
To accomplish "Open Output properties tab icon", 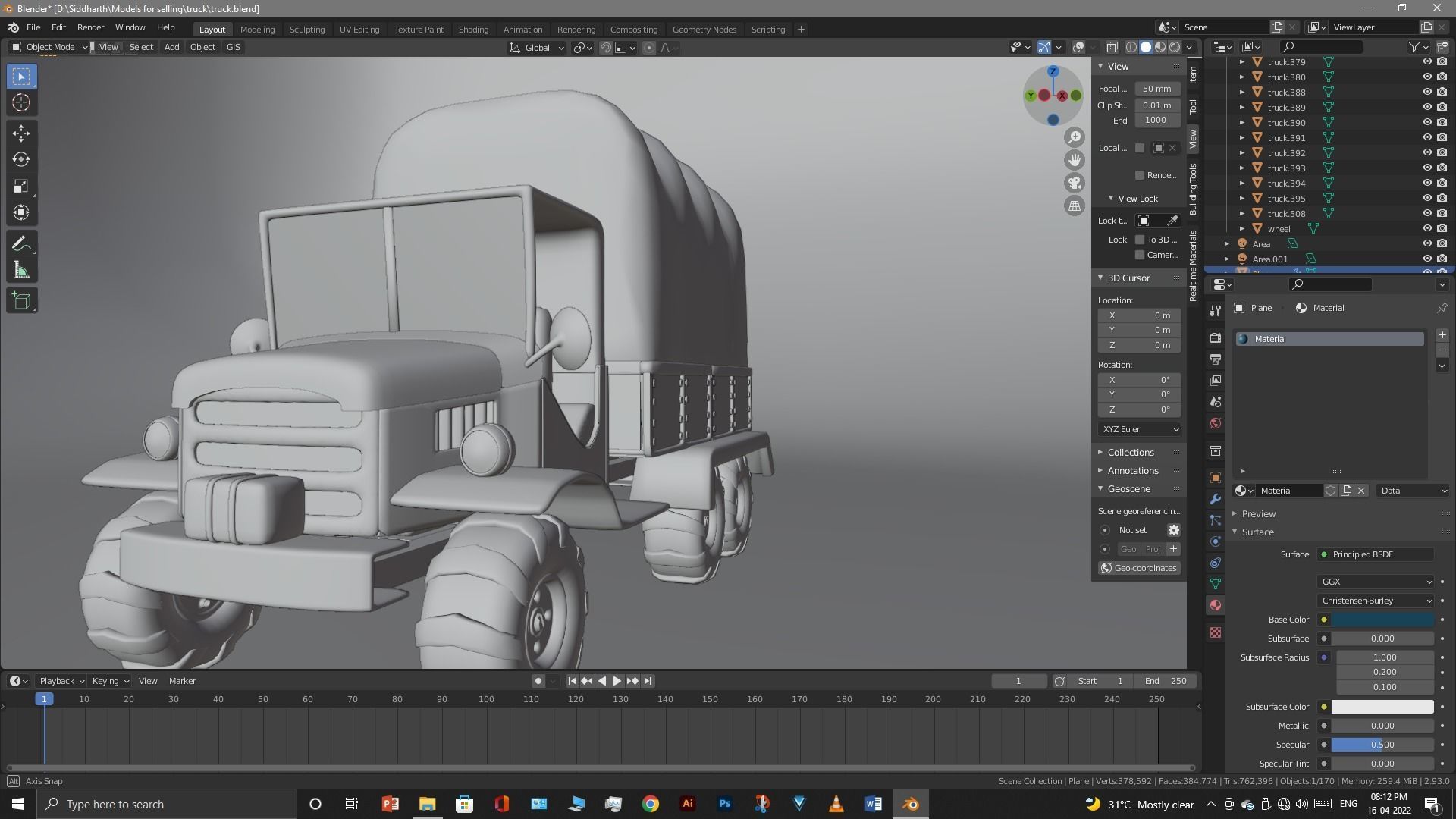I will tap(1216, 359).
